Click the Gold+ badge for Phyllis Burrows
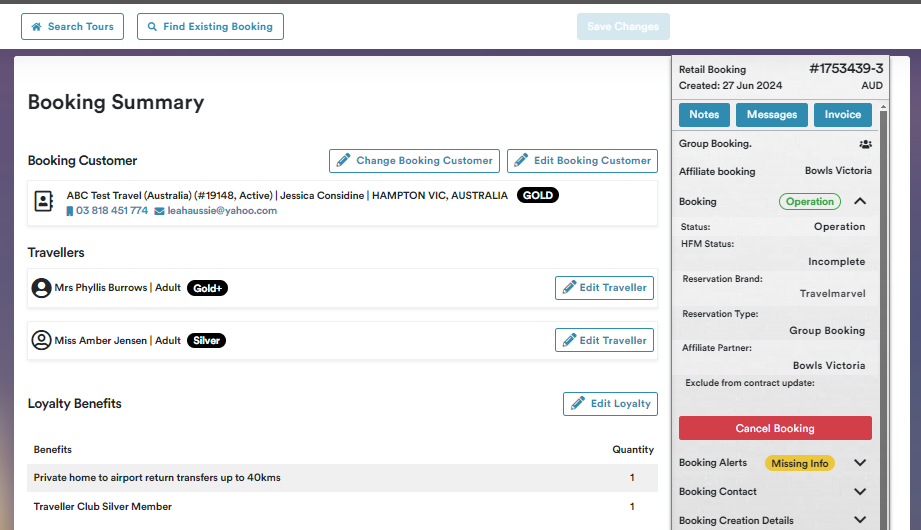The height and width of the screenshot is (530, 921). coord(207,288)
